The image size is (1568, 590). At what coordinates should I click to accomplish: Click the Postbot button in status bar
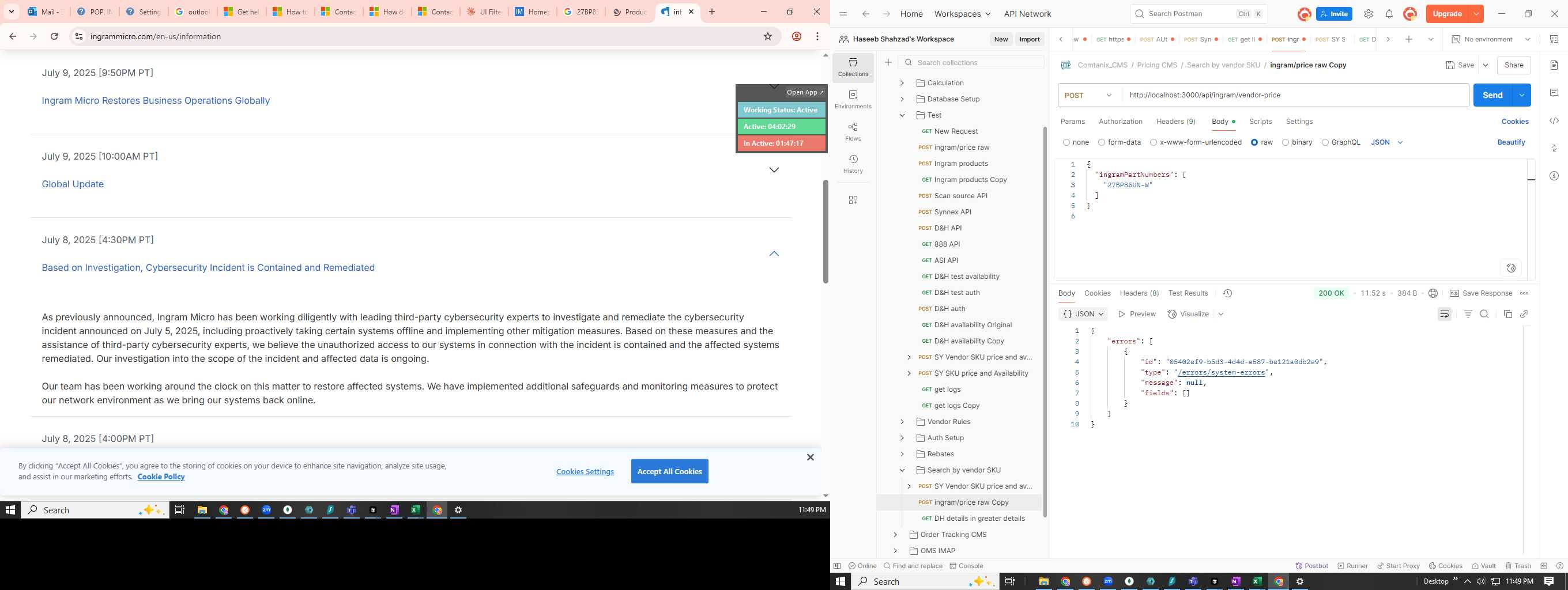(x=1311, y=566)
